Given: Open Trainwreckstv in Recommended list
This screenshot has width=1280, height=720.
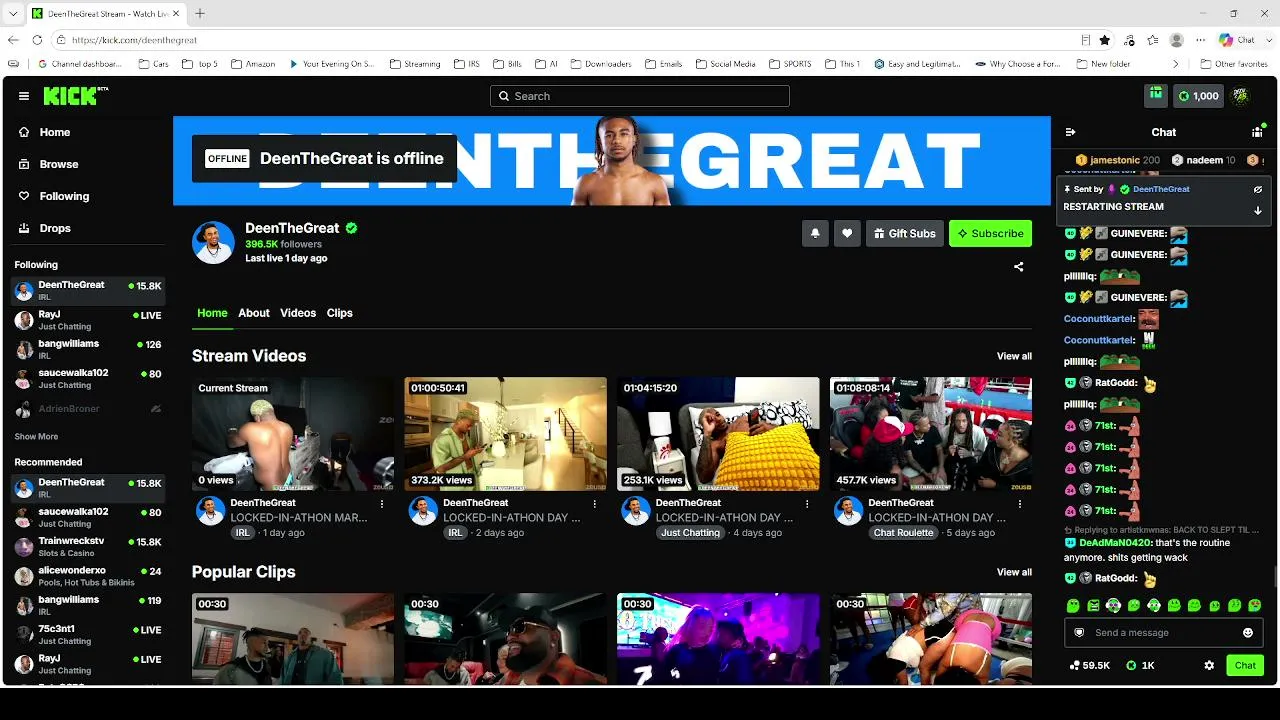Looking at the screenshot, I should 88,547.
